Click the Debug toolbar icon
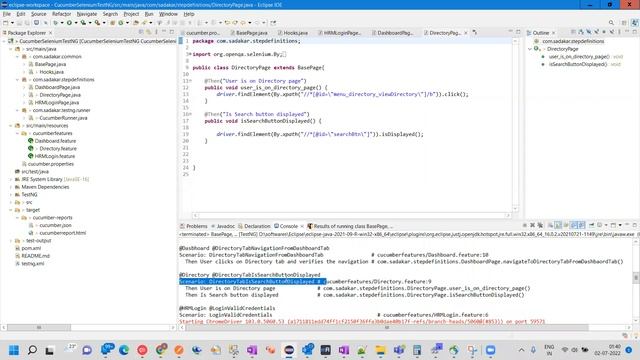Screen dimensions: 640x360 56,23
